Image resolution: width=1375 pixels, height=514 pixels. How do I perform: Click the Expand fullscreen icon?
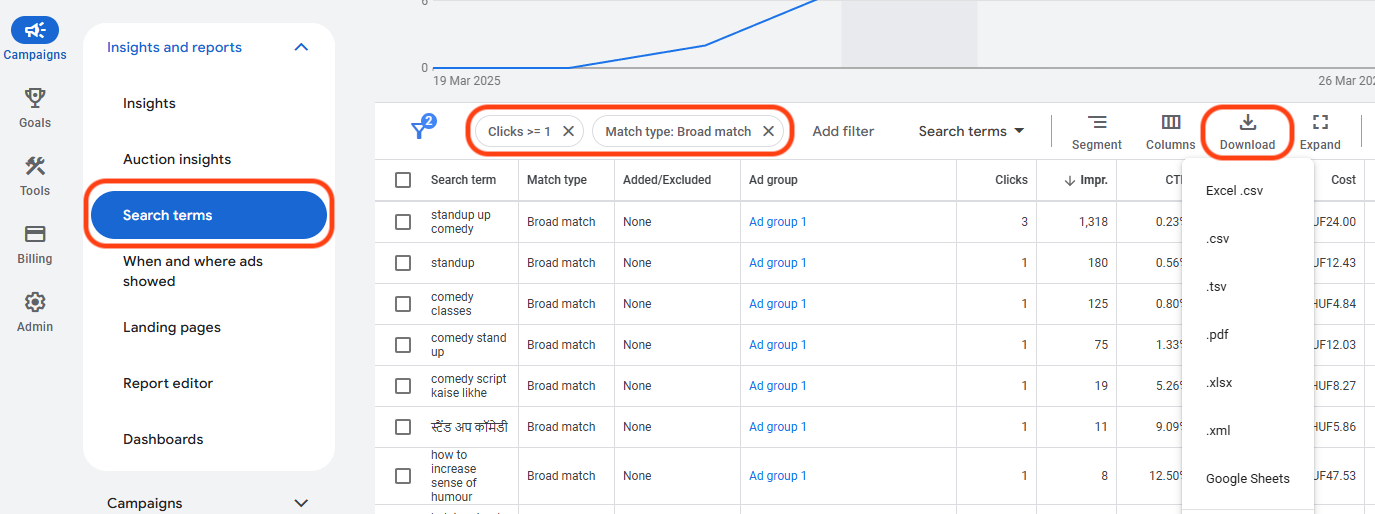(x=1320, y=131)
